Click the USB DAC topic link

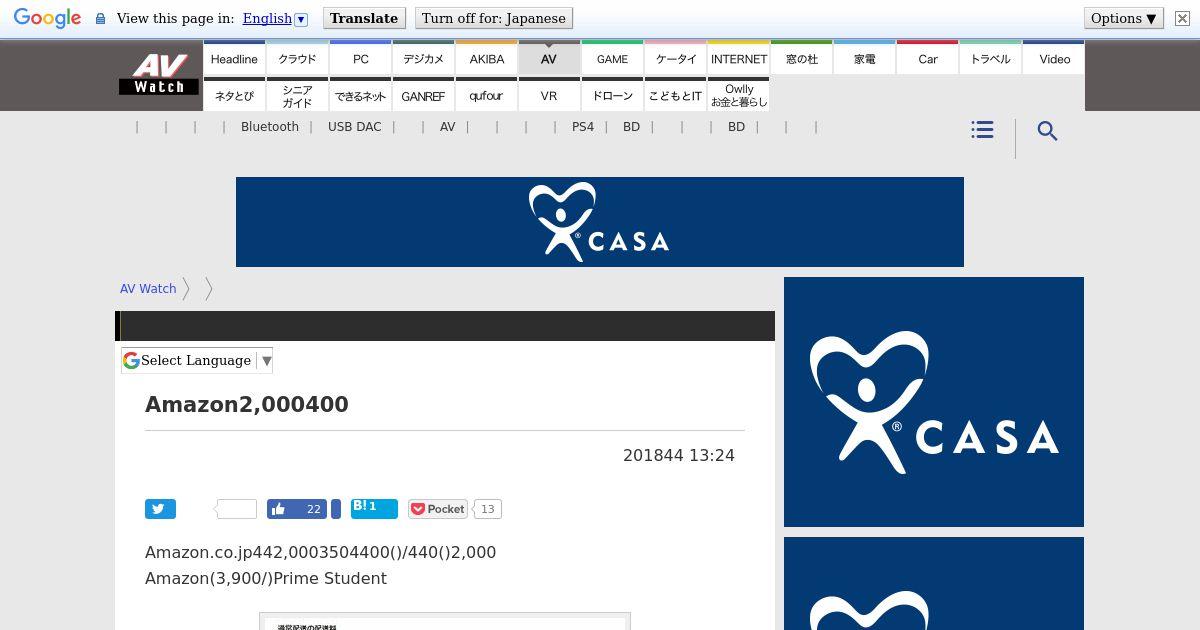(x=354, y=127)
